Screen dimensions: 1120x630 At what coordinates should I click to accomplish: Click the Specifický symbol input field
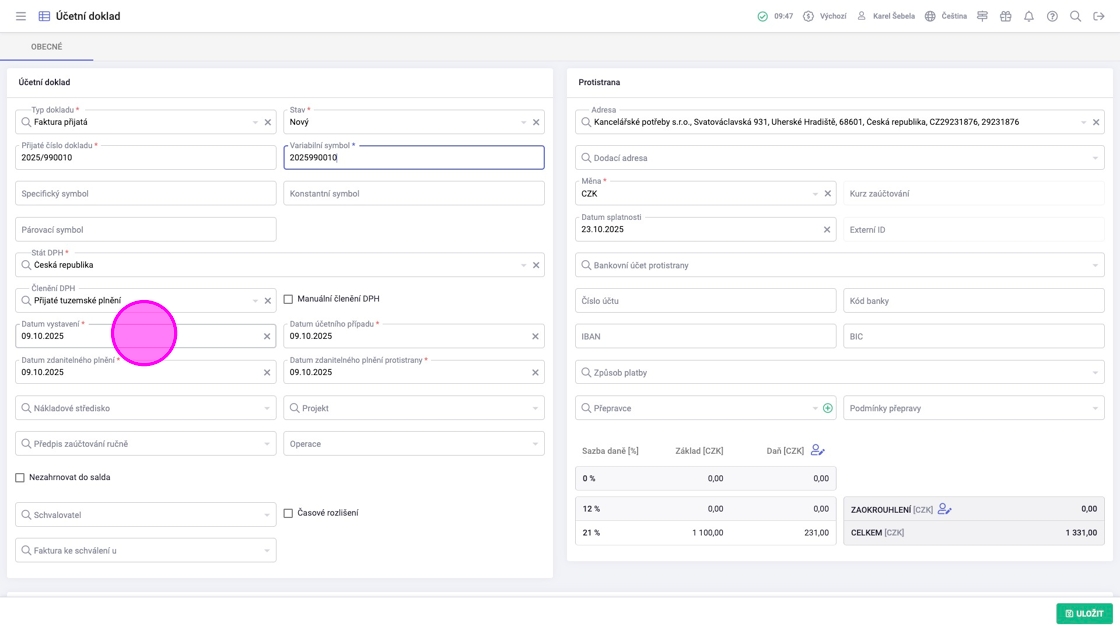tap(146, 193)
